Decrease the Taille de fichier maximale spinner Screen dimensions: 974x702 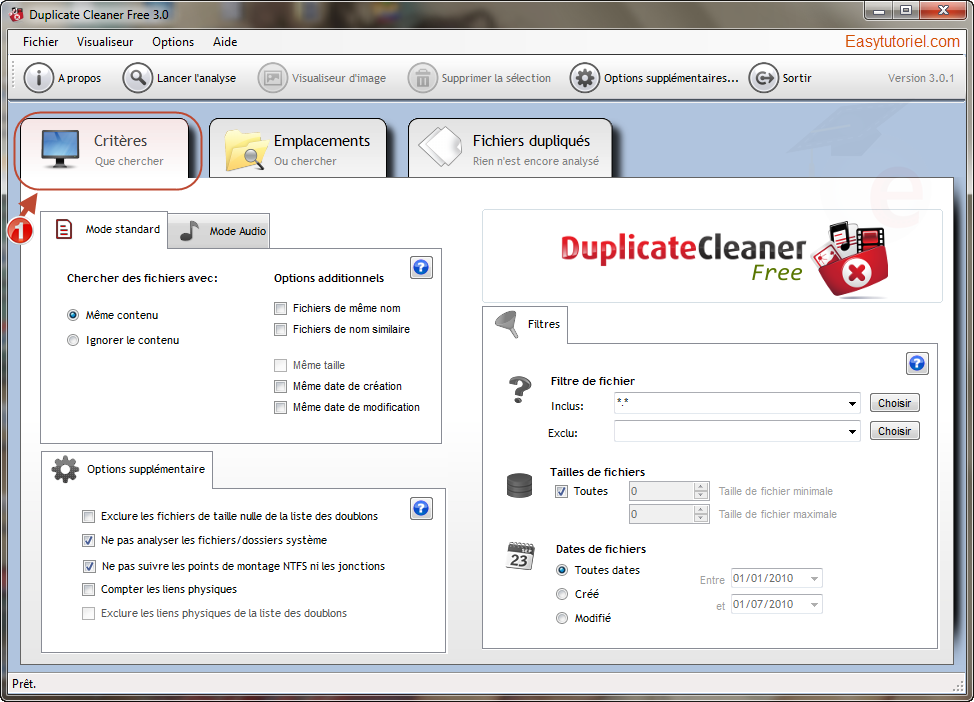coord(701,519)
